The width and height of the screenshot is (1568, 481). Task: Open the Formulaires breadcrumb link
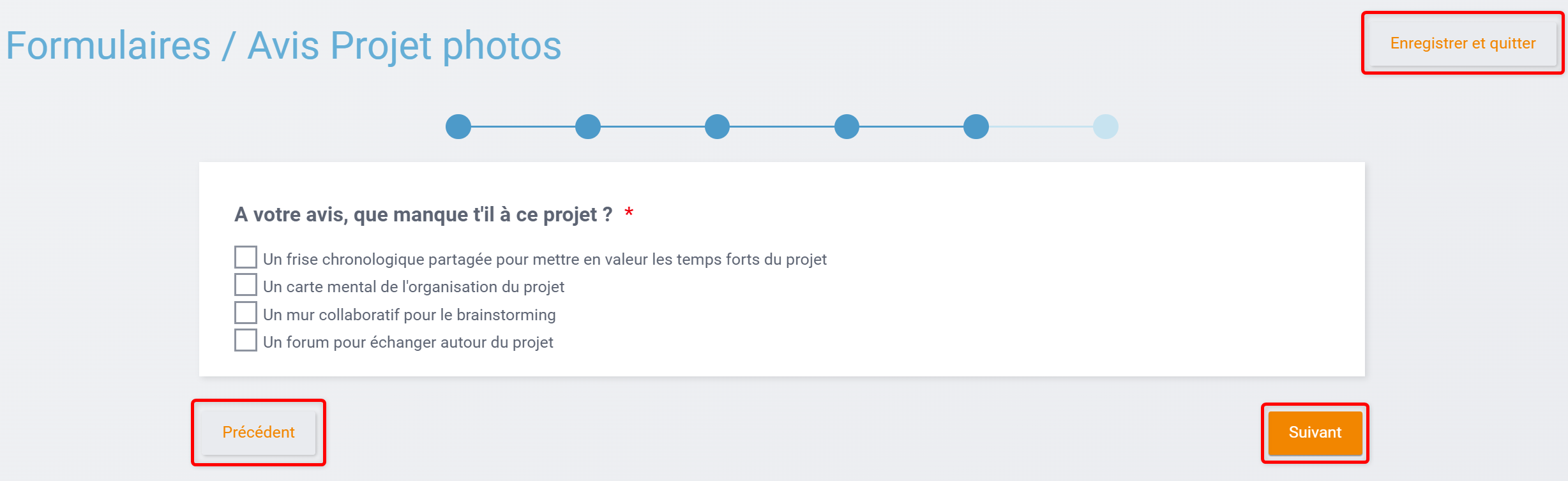pos(109,46)
